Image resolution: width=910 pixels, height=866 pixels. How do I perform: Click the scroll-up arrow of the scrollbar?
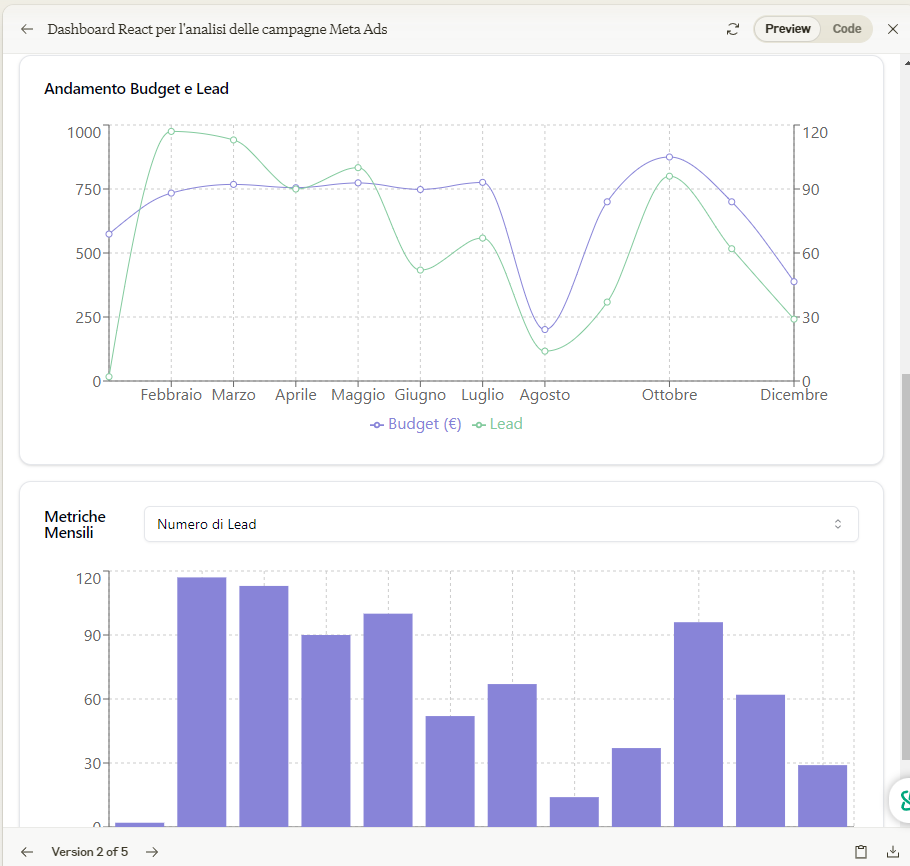tap(907, 62)
